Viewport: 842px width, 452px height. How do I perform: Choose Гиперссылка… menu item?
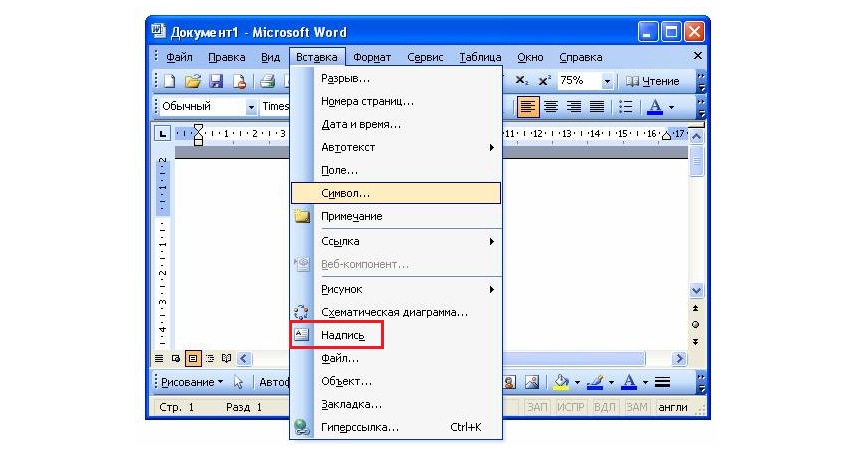pyautogui.click(x=396, y=427)
